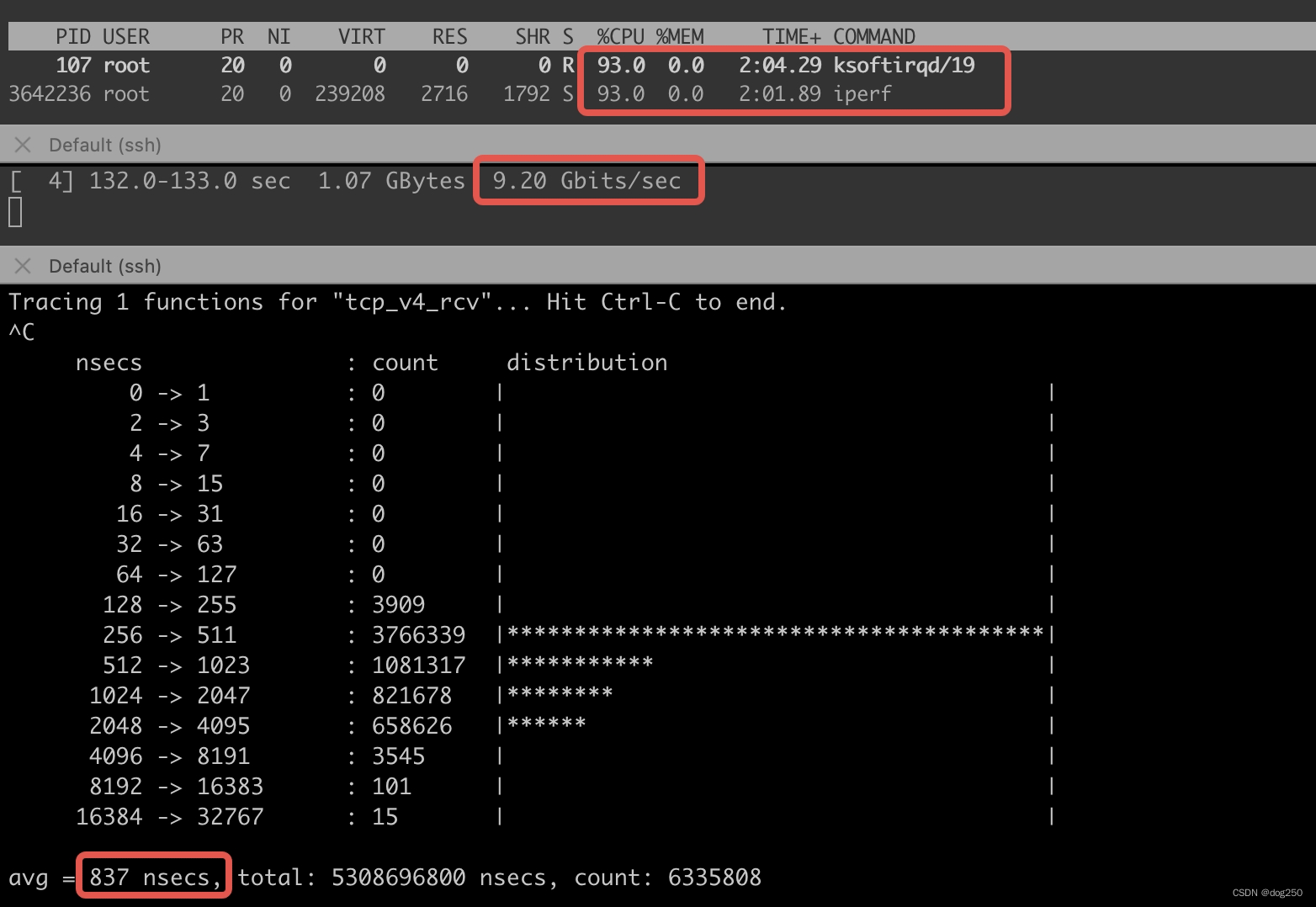
Task: Click the 64 -> 127 bucket label
Action: [x=176, y=575]
